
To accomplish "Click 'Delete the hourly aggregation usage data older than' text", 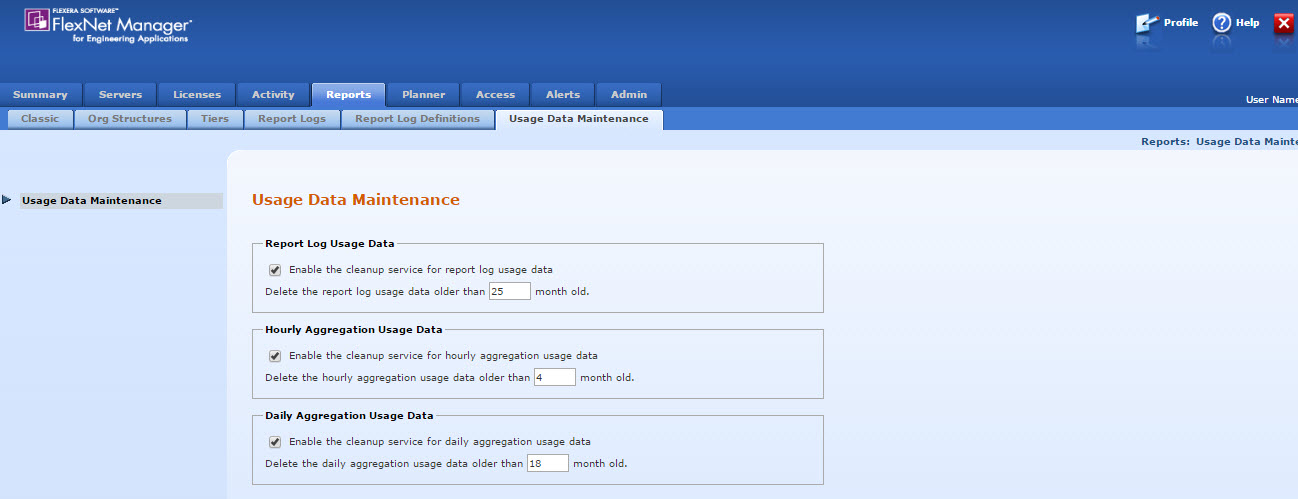I will (x=398, y=378).
